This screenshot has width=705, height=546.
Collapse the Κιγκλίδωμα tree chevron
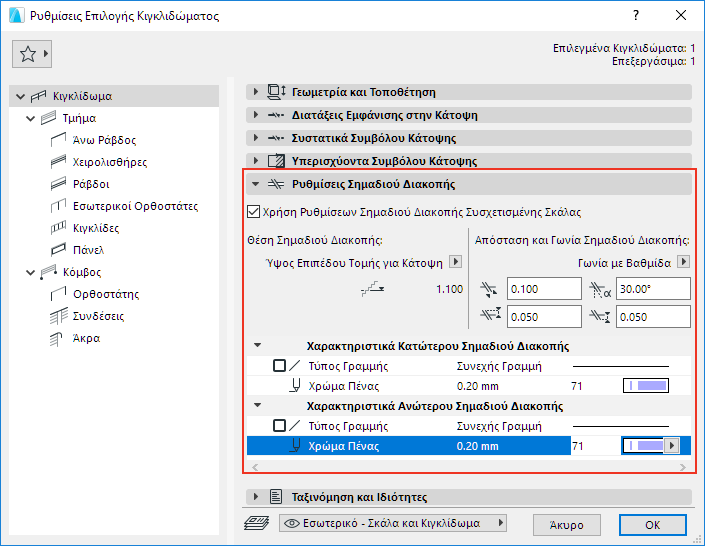[20, 96]
